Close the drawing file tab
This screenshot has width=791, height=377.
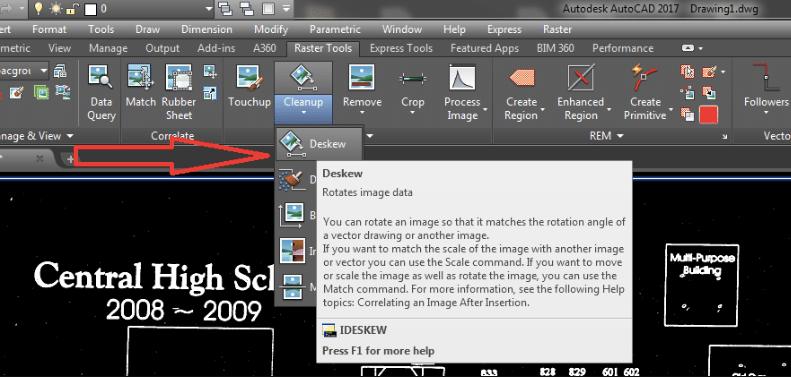click(x=40, y=158)
